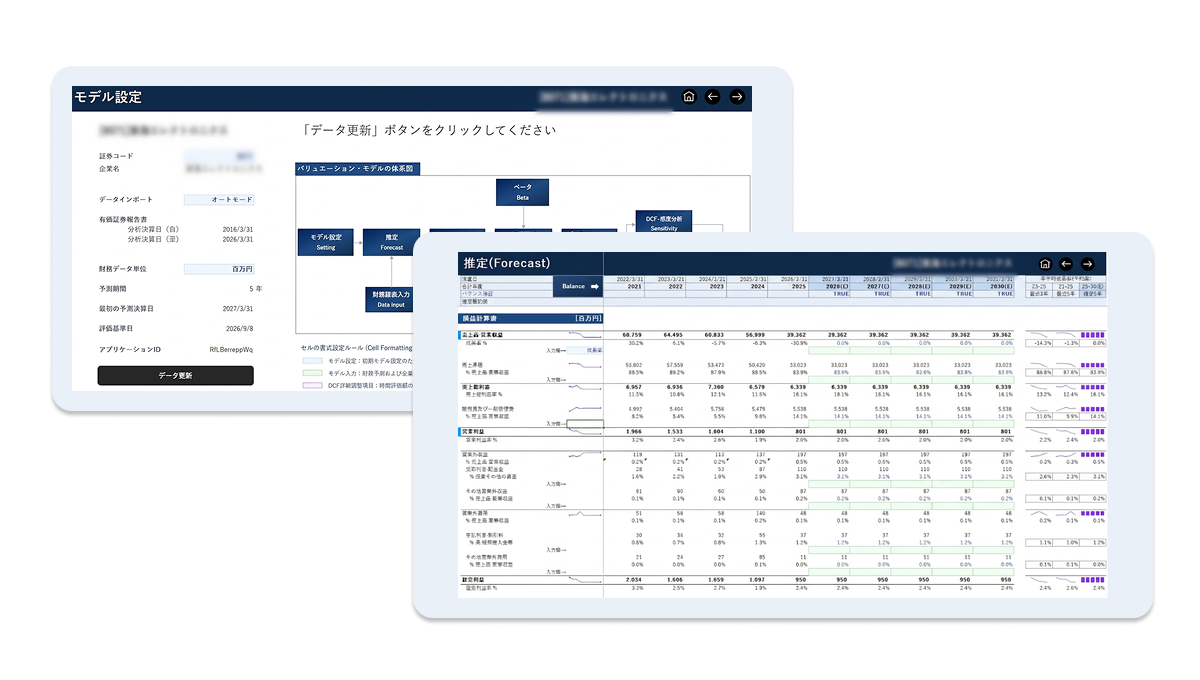Click the home icon in モデル設定 window
The width and height of the screenshot is (1200, 680).
(688, 97)
